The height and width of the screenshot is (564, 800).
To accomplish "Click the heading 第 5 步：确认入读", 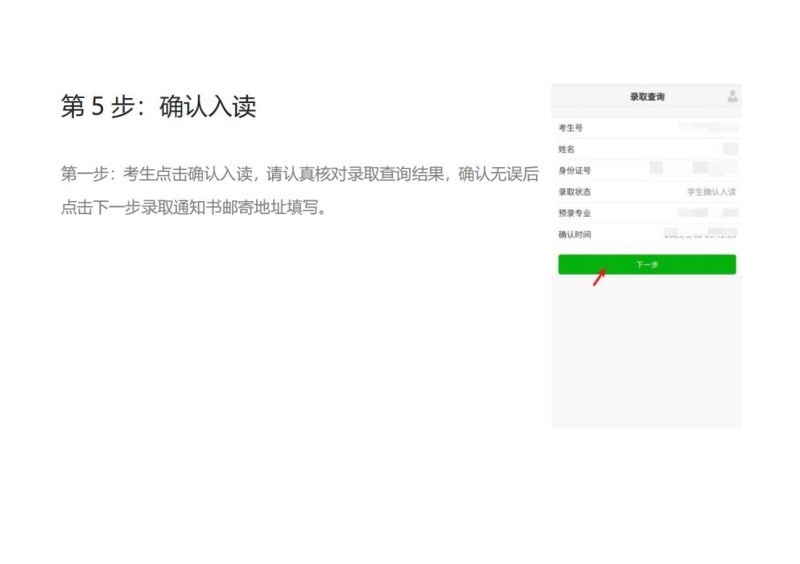I will tap(158, 107).
